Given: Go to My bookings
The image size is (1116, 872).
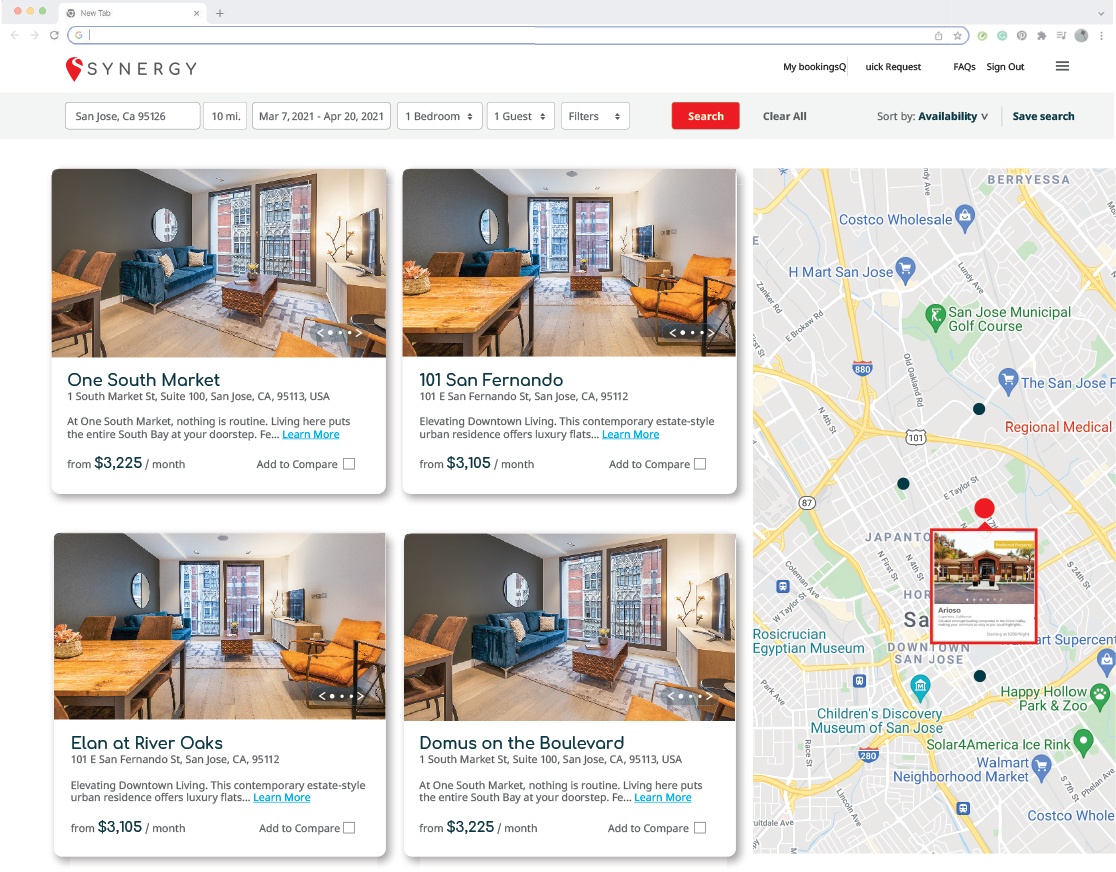Looking at the screenshot, I should (x=811, y=66).
